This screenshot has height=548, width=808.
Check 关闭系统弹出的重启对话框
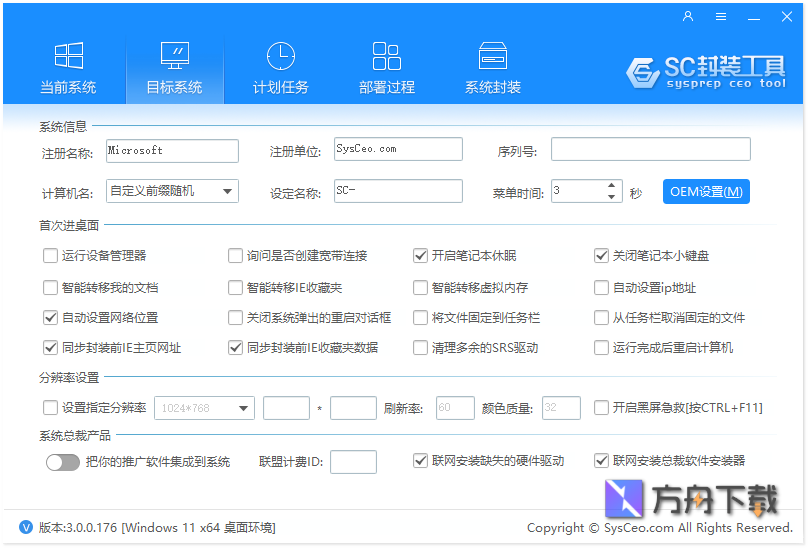pos(235,318)
